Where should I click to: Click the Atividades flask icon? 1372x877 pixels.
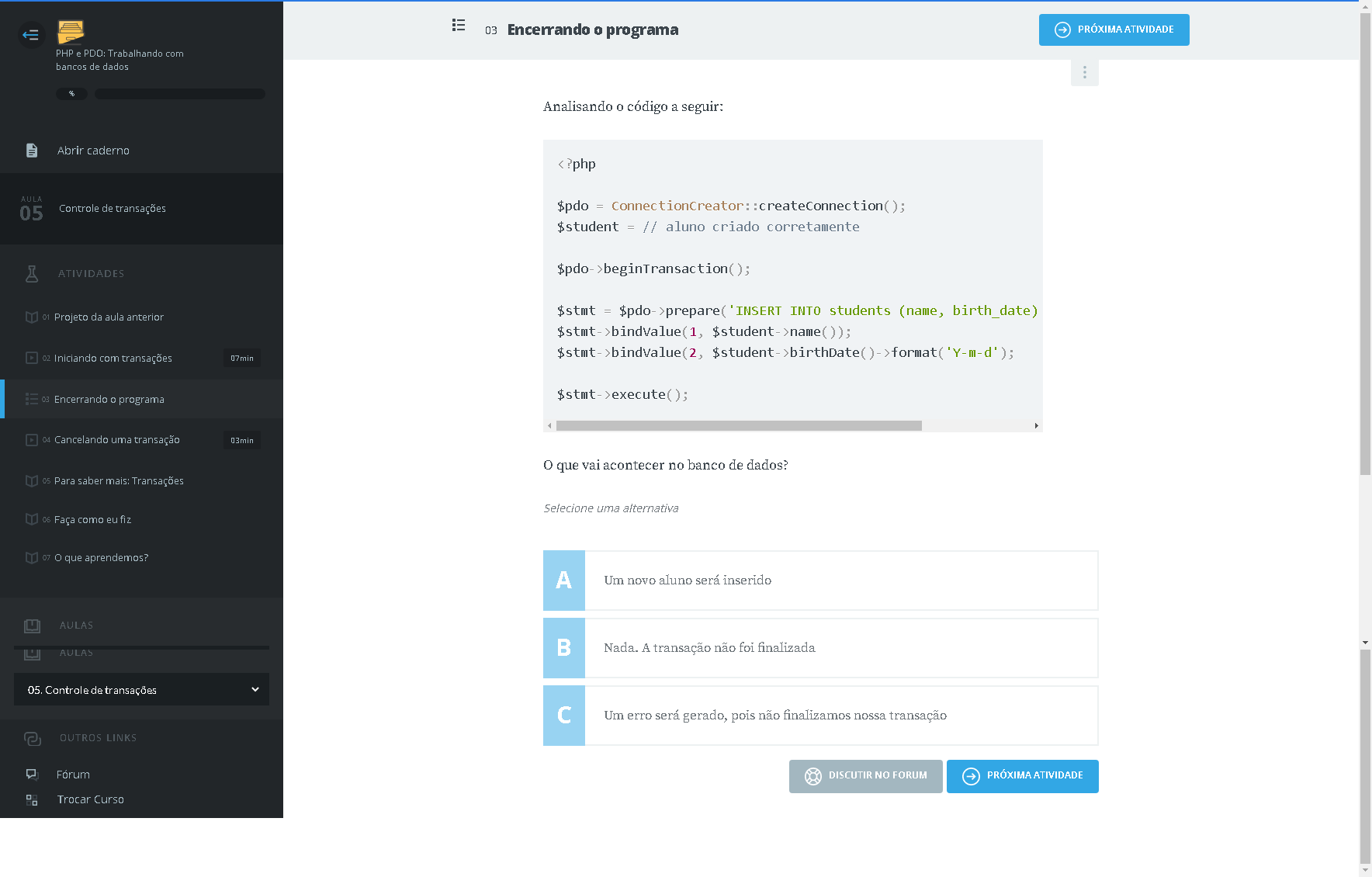[32, 273]
